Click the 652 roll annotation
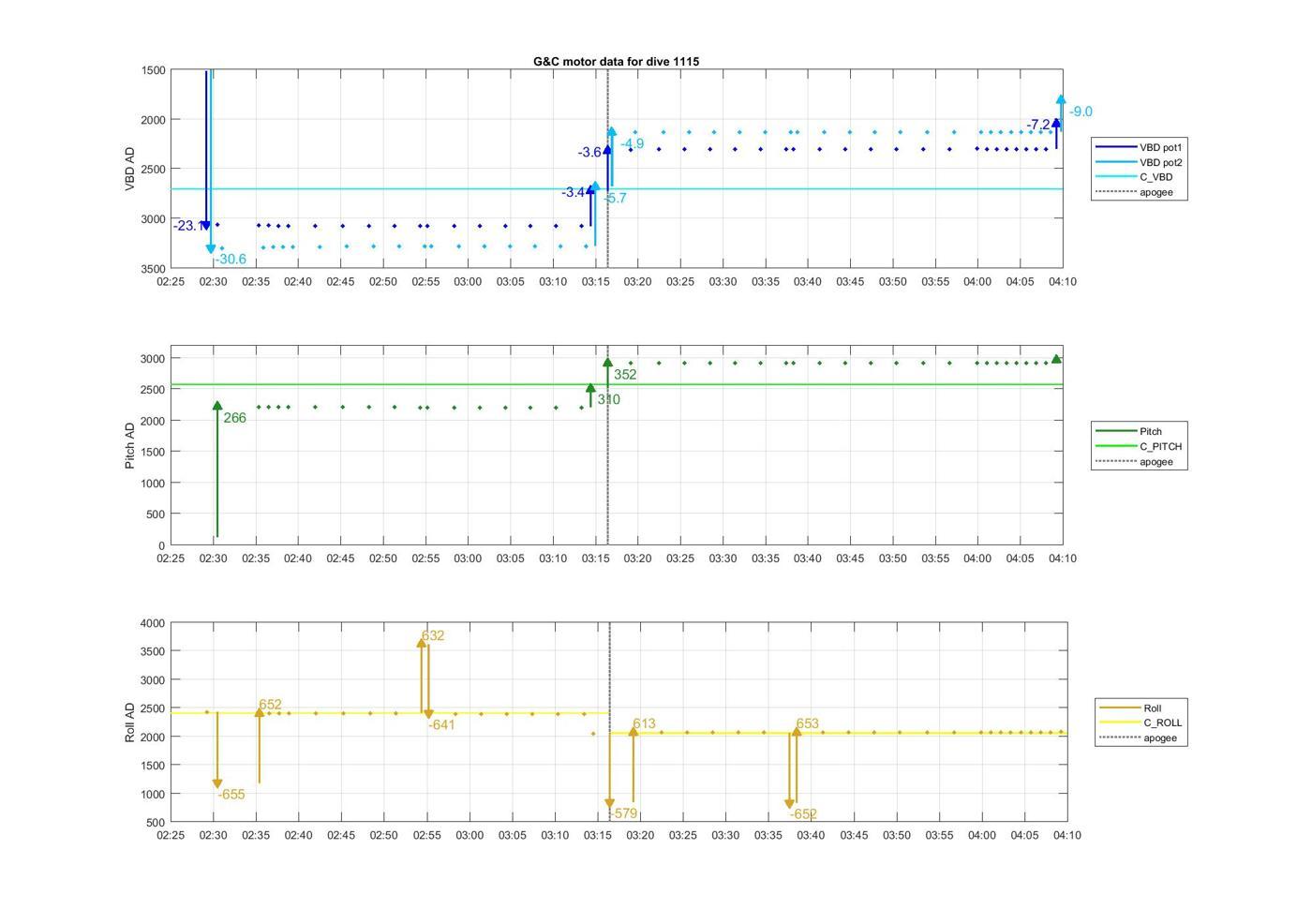The image size is (1312, 924). [x=270, y=705]
